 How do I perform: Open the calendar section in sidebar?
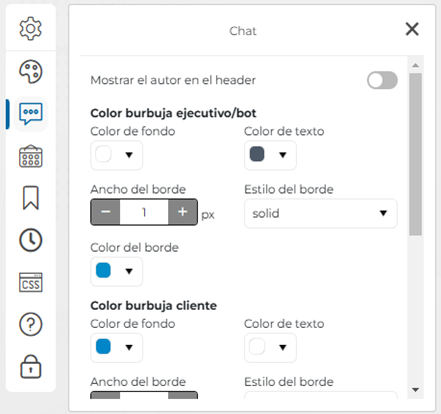click(x=31, y=156)
